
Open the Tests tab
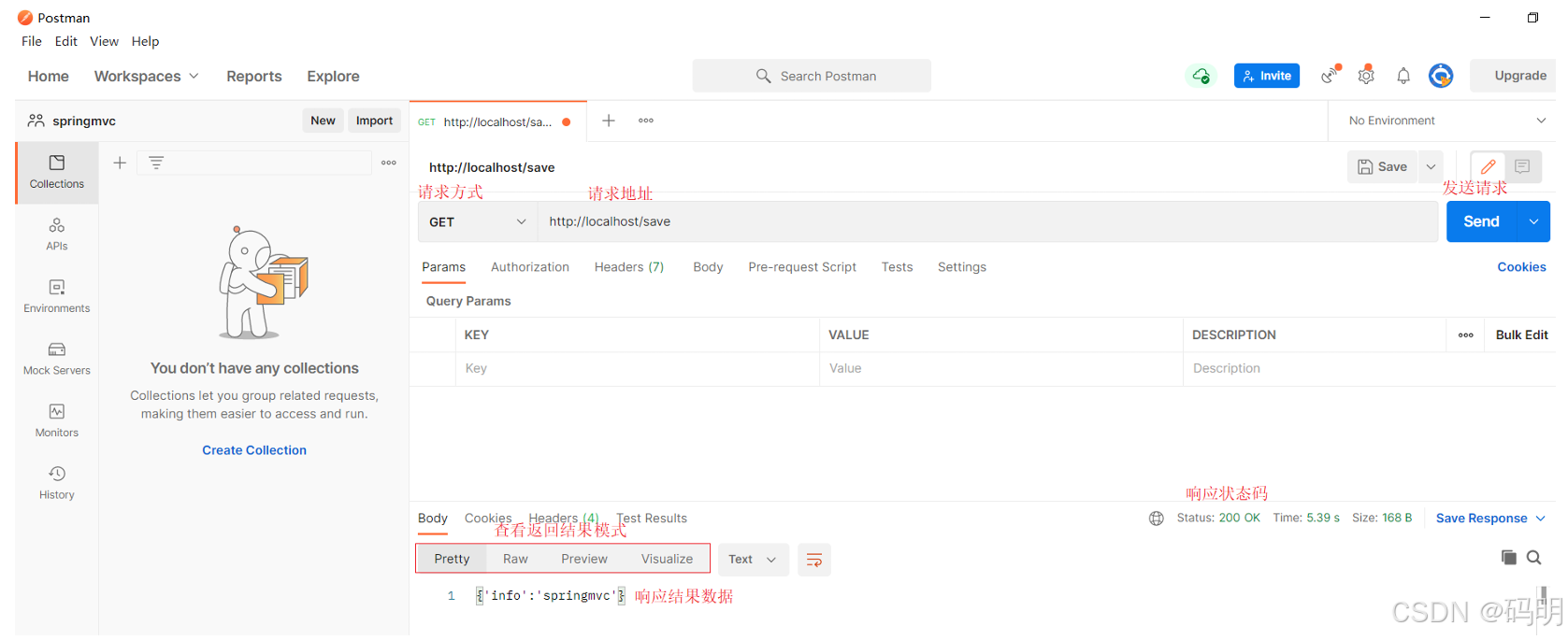pyautogui.click(x=897, y=267)
